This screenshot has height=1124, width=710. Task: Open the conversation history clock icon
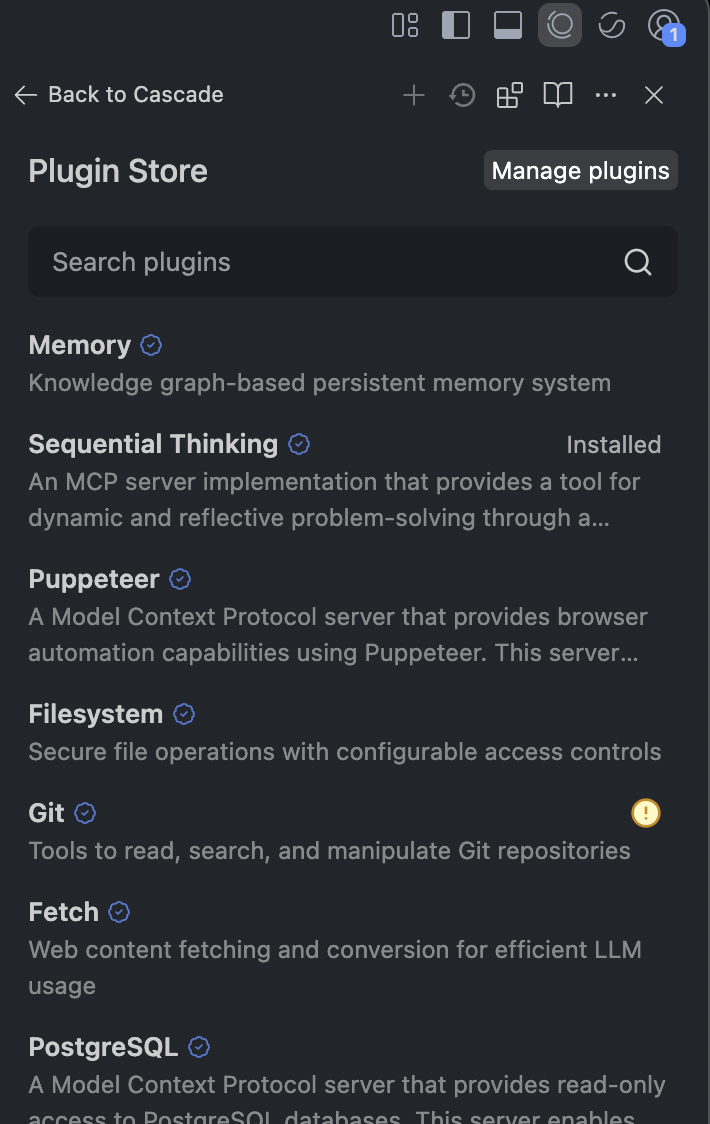[463, 95]
